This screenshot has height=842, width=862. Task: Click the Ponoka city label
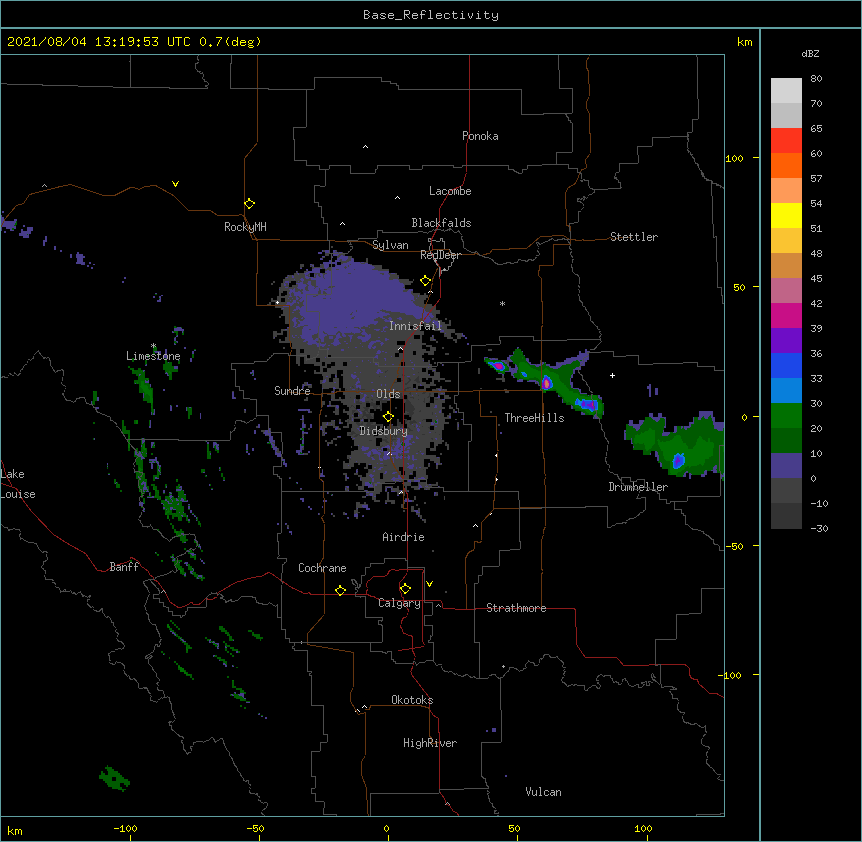click(x=480, y=136)
